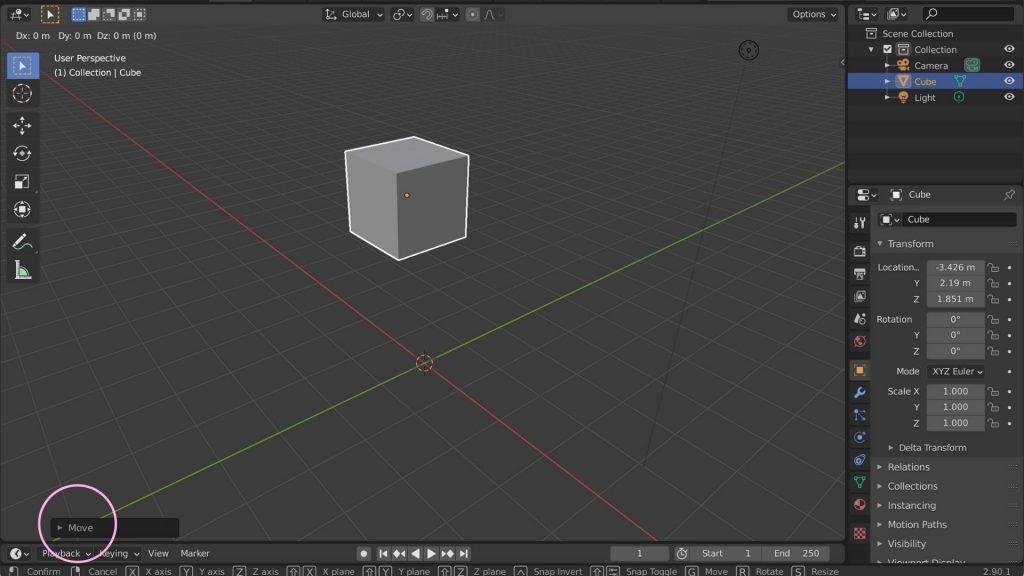
Task: Select the Measure ruler tool
Action: [22, 270]
